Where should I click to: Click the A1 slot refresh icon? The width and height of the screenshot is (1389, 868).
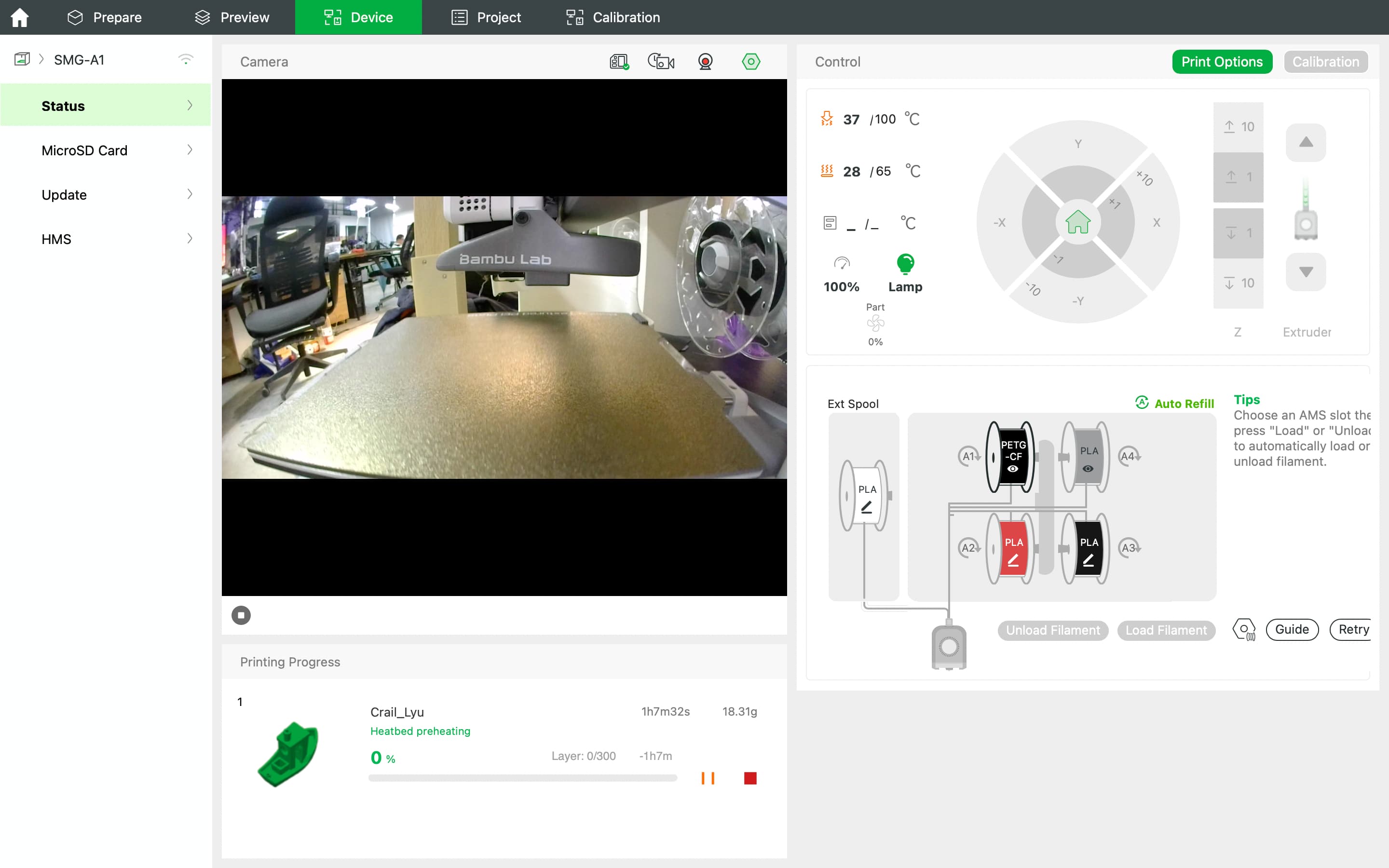coord(968,456)
